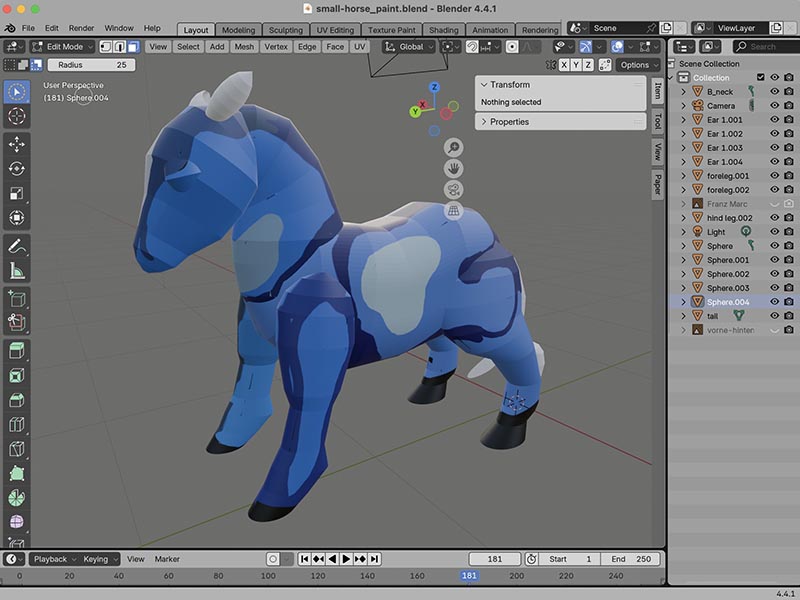Open the Zoom magnifier icon near the gizmo
This screenshot has height=600, width=800.
[x=453, y=147]
